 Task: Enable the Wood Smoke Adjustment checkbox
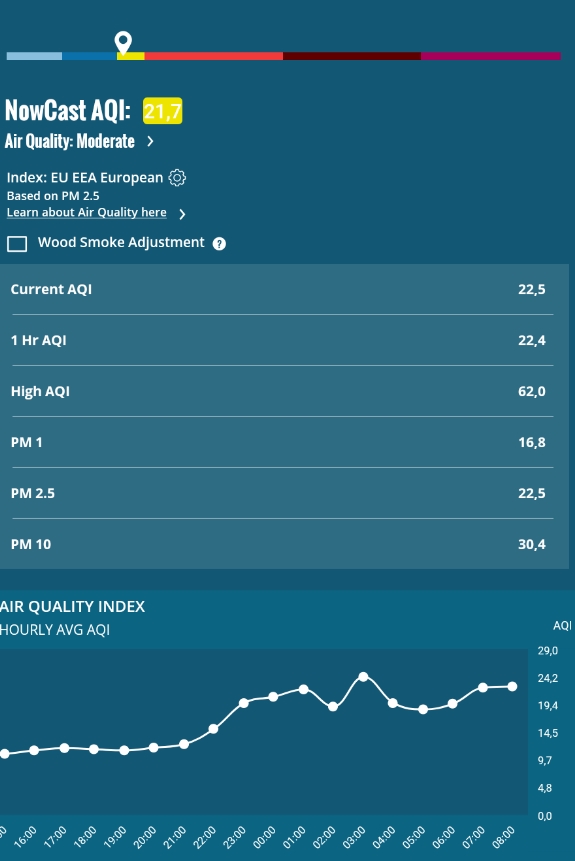[17, 244]
